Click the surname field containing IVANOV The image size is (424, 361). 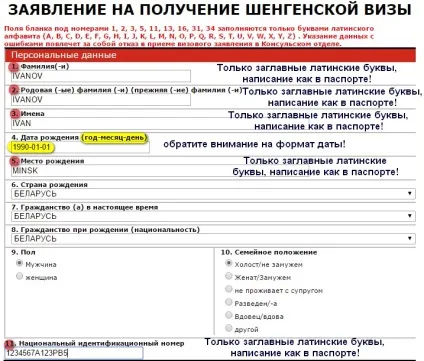[x=101, y=76]
